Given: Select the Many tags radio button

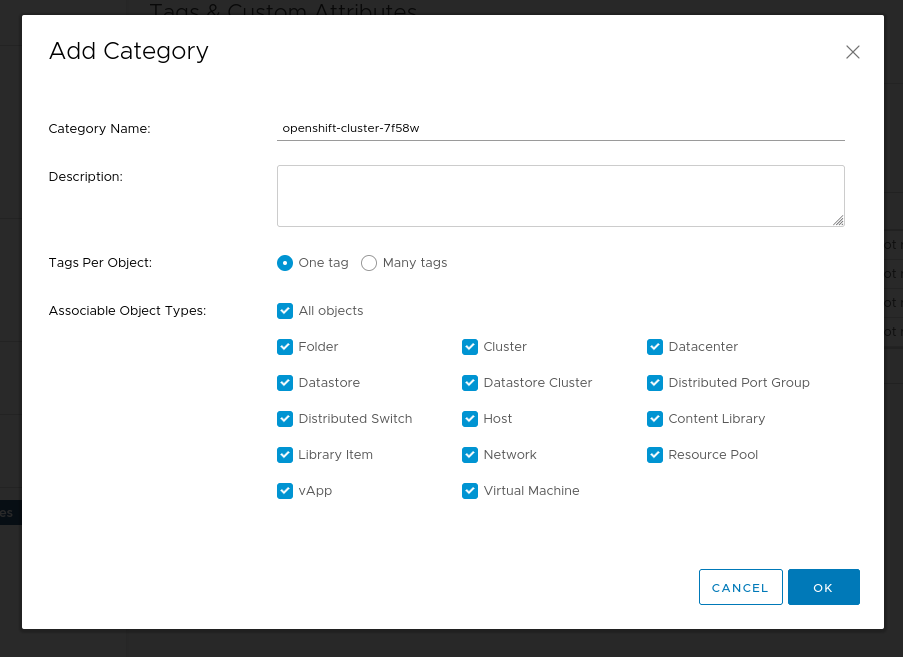Looking at the screenshot, I should [x=369, y=263].
